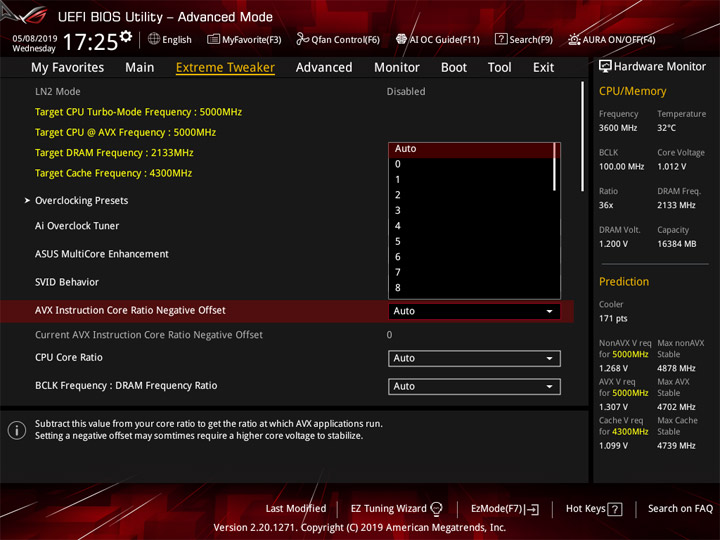
Task: Go to the Advanced tab
Action: pyautogui.click(x=324, y=68)
